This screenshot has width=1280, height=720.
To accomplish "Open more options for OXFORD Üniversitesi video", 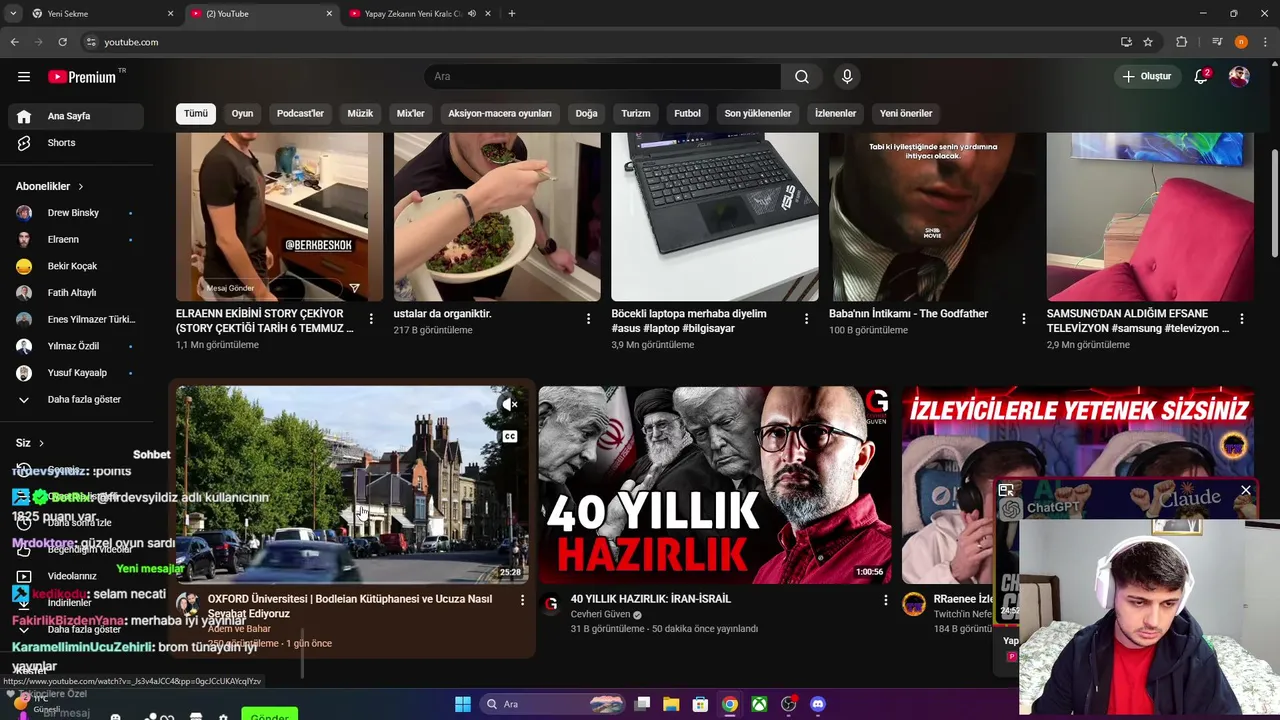I will (522, 600).
